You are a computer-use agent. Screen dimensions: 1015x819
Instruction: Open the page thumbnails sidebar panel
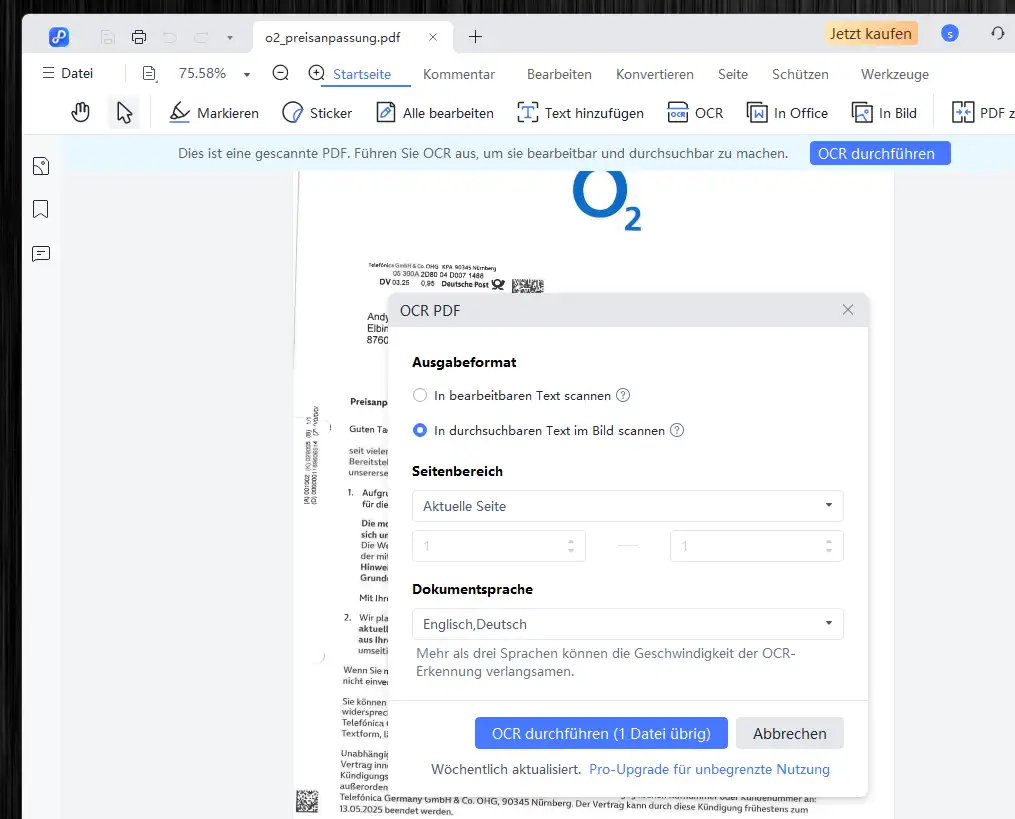coord(41,166)
